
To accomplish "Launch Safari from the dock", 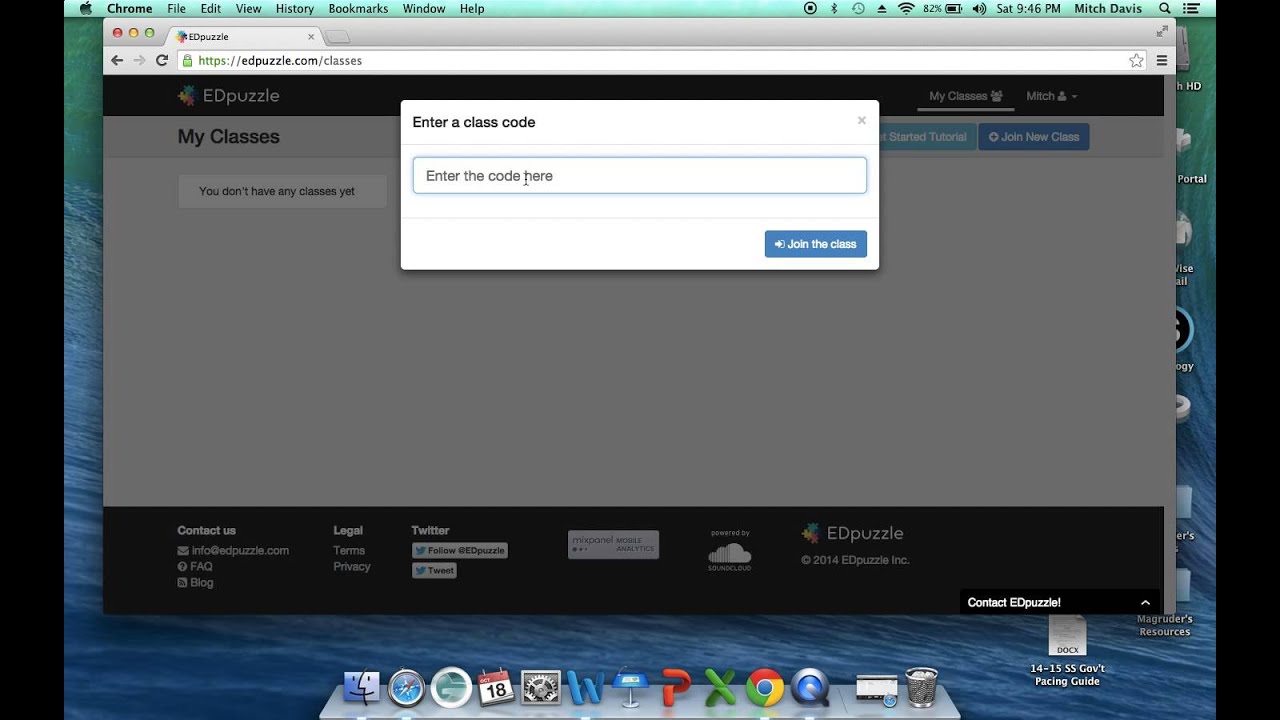I will click(406, 687).
